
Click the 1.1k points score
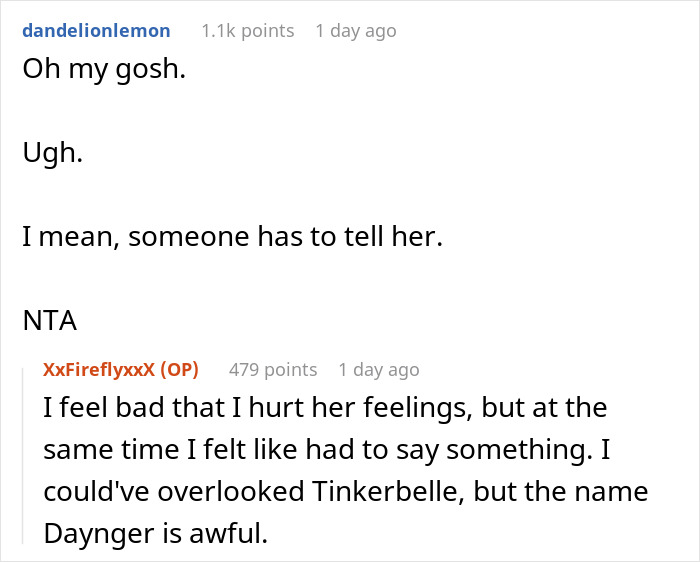[x=247, y=31]
